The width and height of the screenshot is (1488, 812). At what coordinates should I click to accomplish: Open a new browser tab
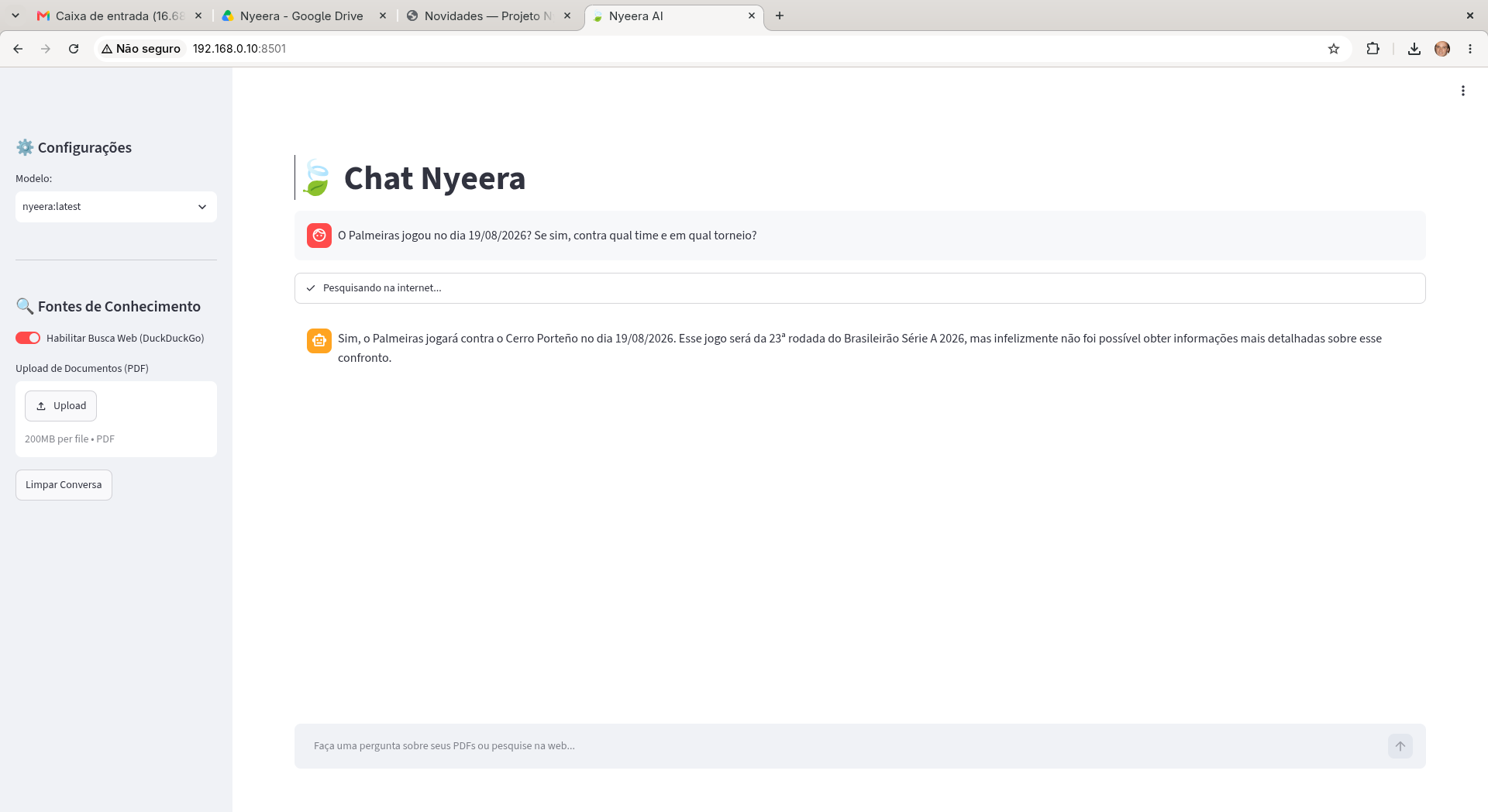[x=780, y=15]
